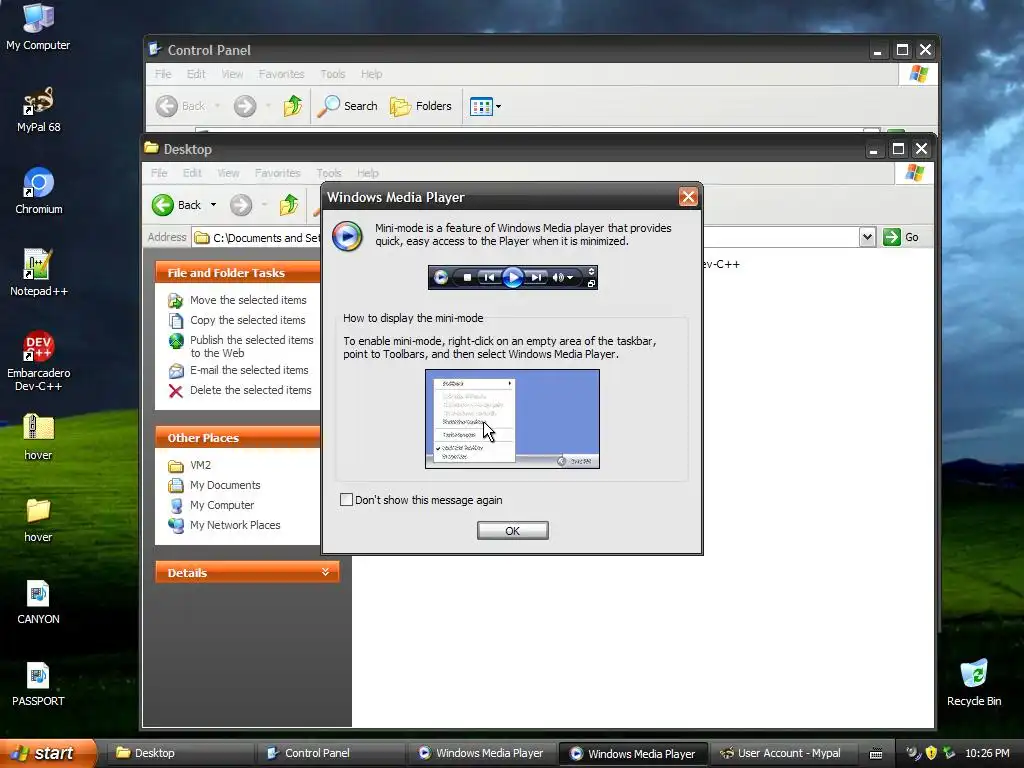The image size is (1024, 768).
Task: Click Forward arrow in Control Panel toolbar
Action: coord(245,106)
